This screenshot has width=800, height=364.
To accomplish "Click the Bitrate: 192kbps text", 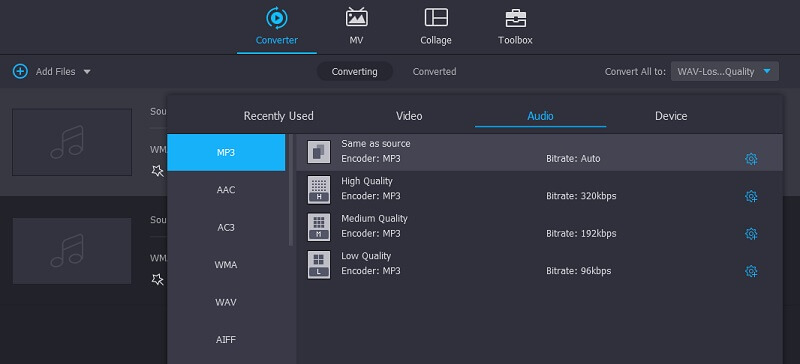I will tap(581, 233).
